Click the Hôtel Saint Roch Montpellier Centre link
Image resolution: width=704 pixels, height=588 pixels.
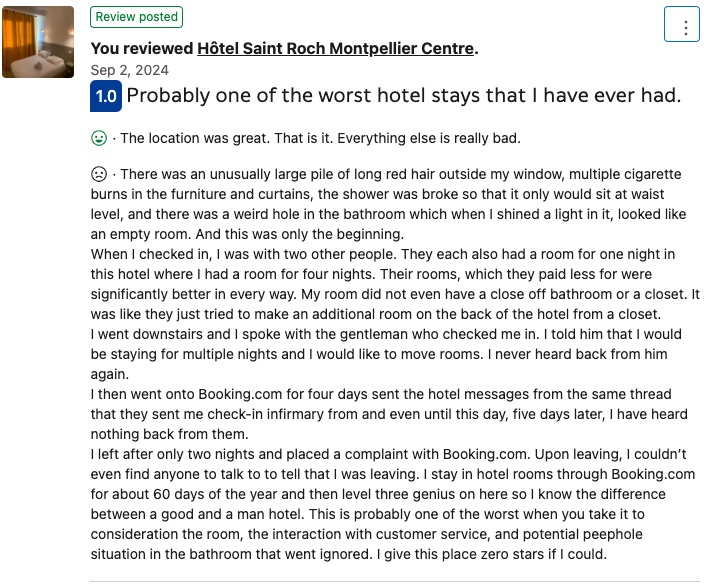point(335,48)
